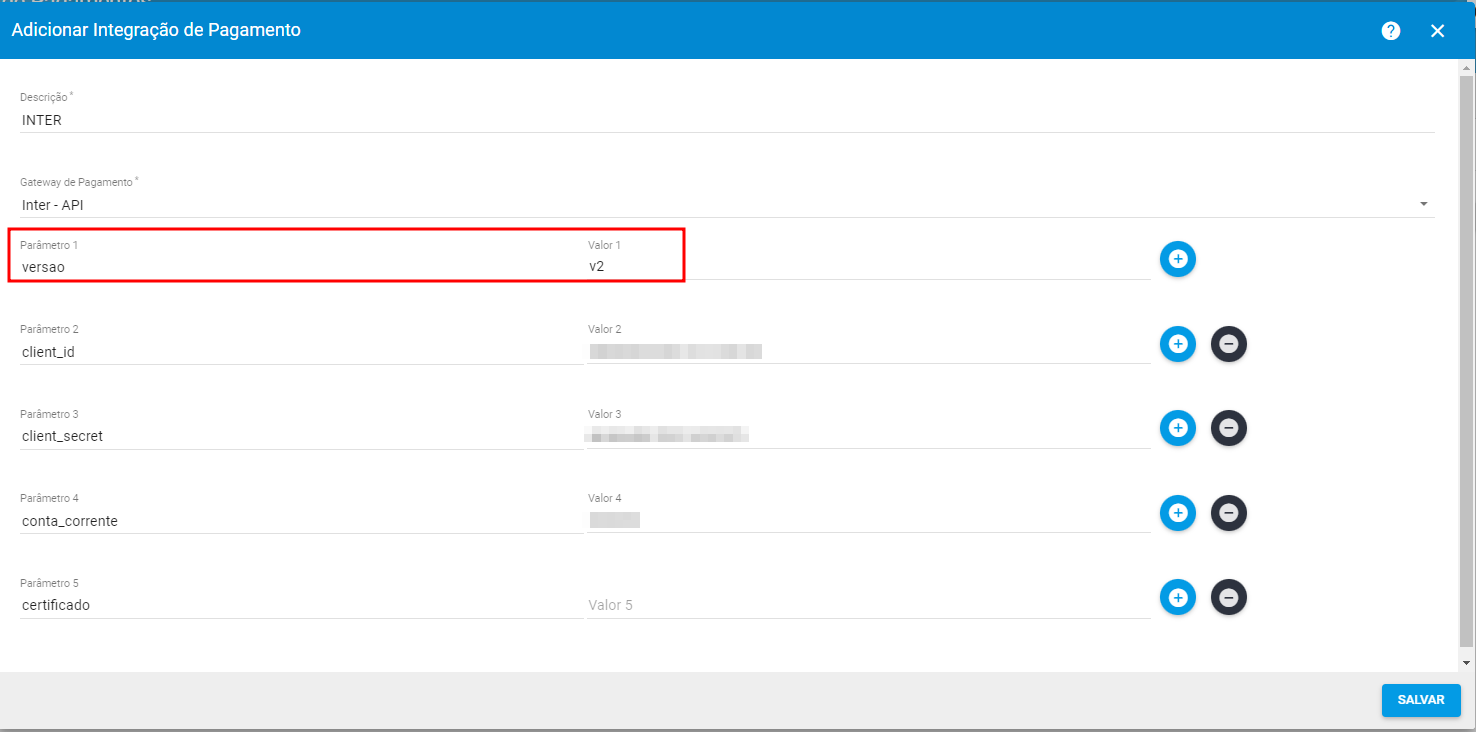Remove the client_id parameter row
1476x732 pixels.
1229,344
